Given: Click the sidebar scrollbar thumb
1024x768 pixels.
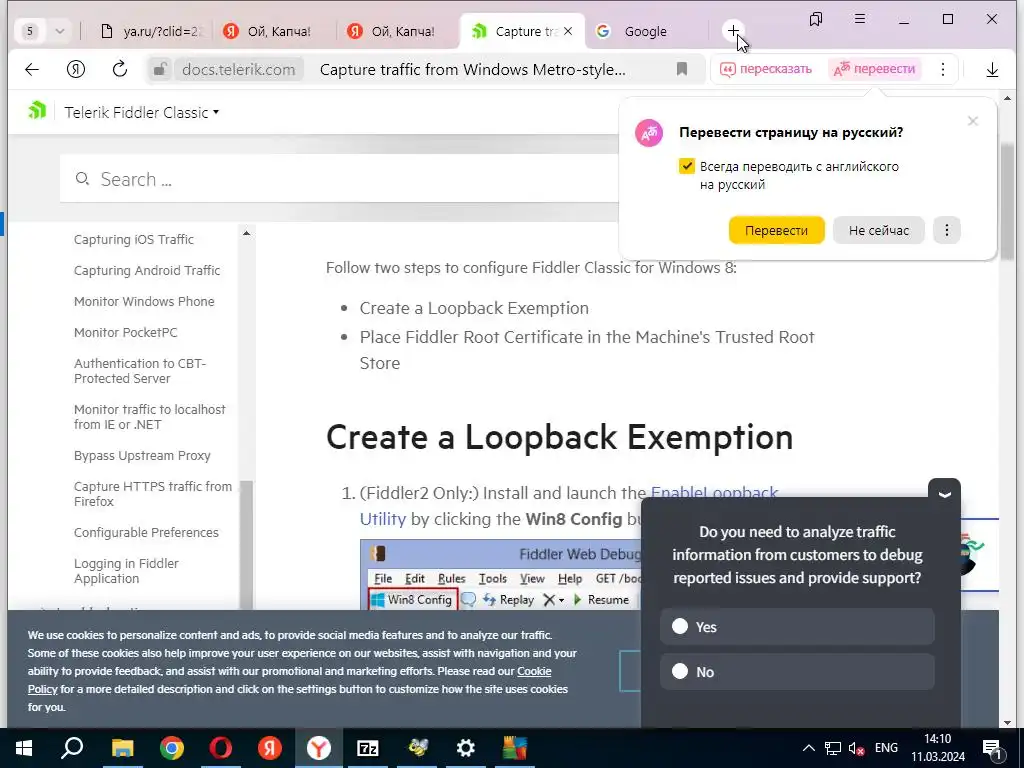Looking at the screenshot, I should tap(246, 543).
